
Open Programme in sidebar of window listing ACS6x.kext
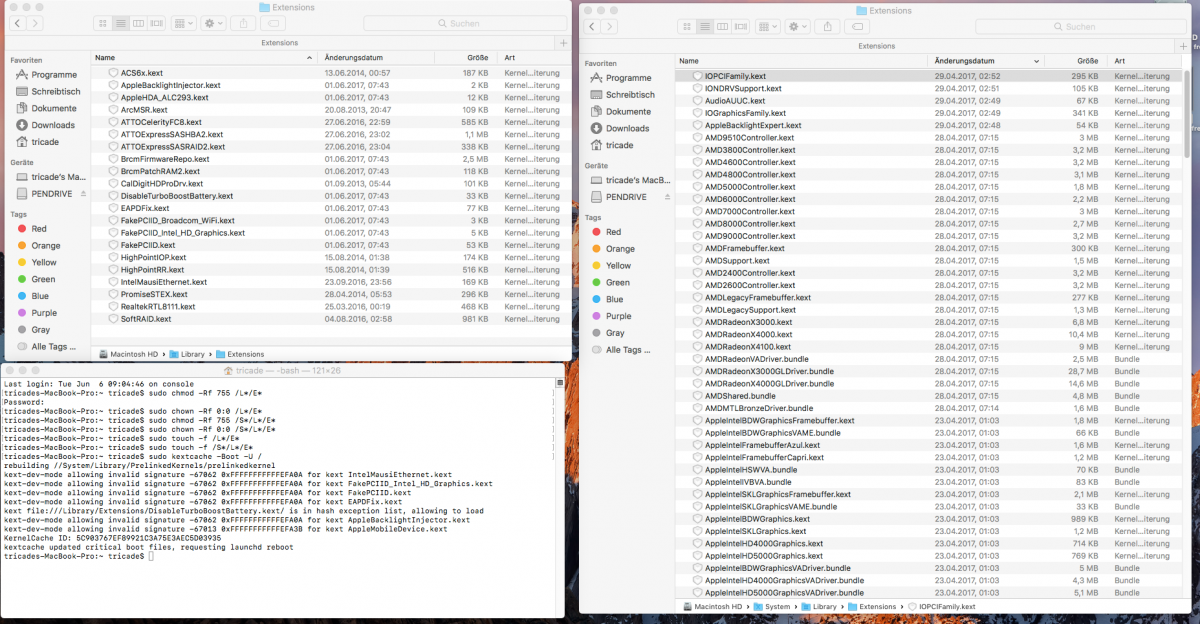coord(53,75)
